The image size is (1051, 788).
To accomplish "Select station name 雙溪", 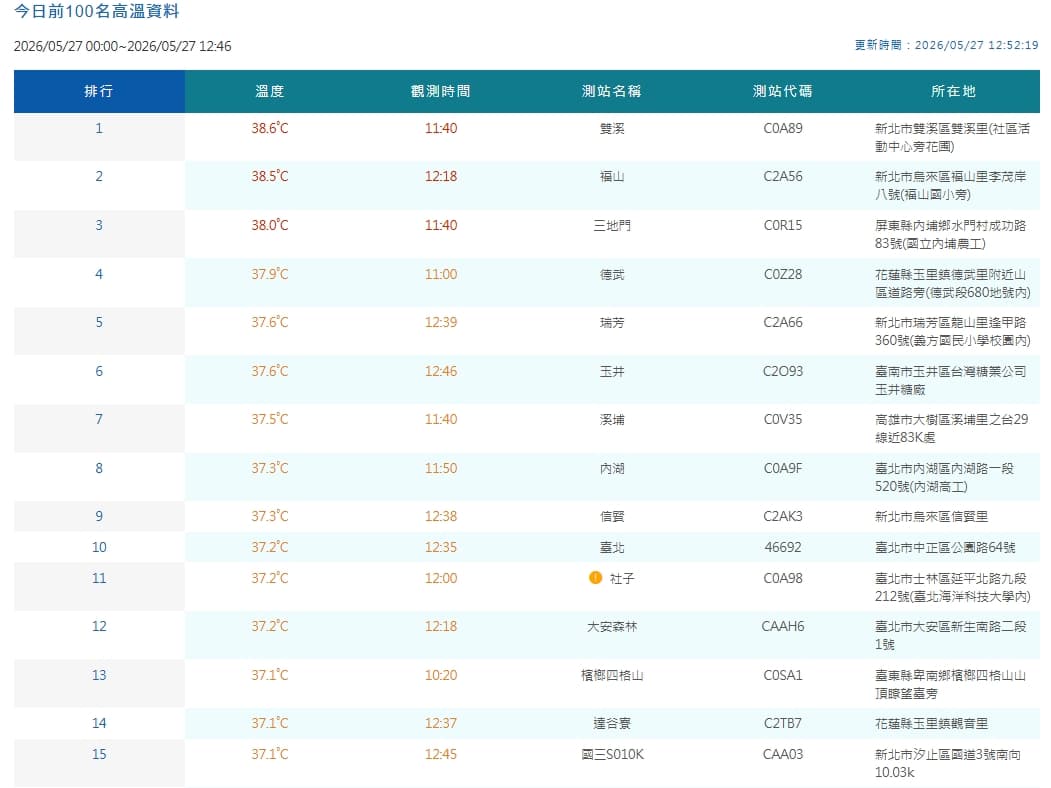I will pos(612,129).
